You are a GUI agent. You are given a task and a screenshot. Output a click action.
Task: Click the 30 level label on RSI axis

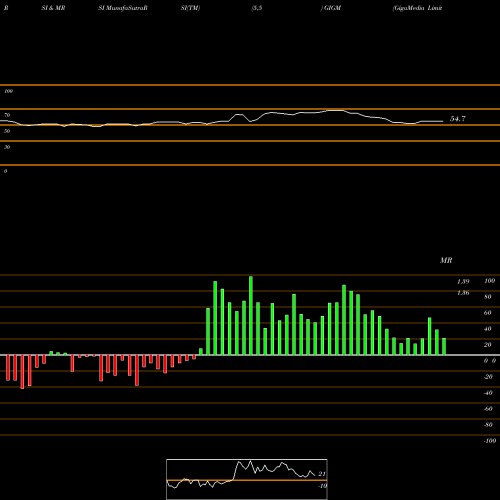coord(7,147)
